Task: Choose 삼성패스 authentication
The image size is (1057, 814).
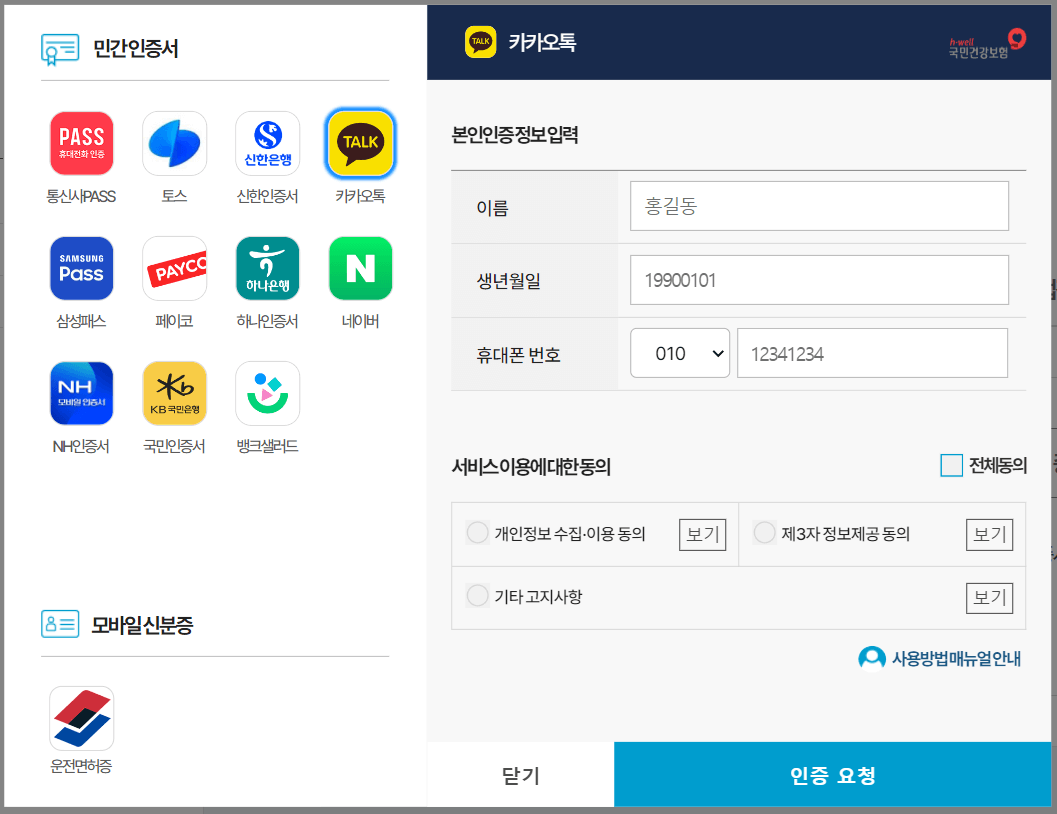Action: pos(81,268)
